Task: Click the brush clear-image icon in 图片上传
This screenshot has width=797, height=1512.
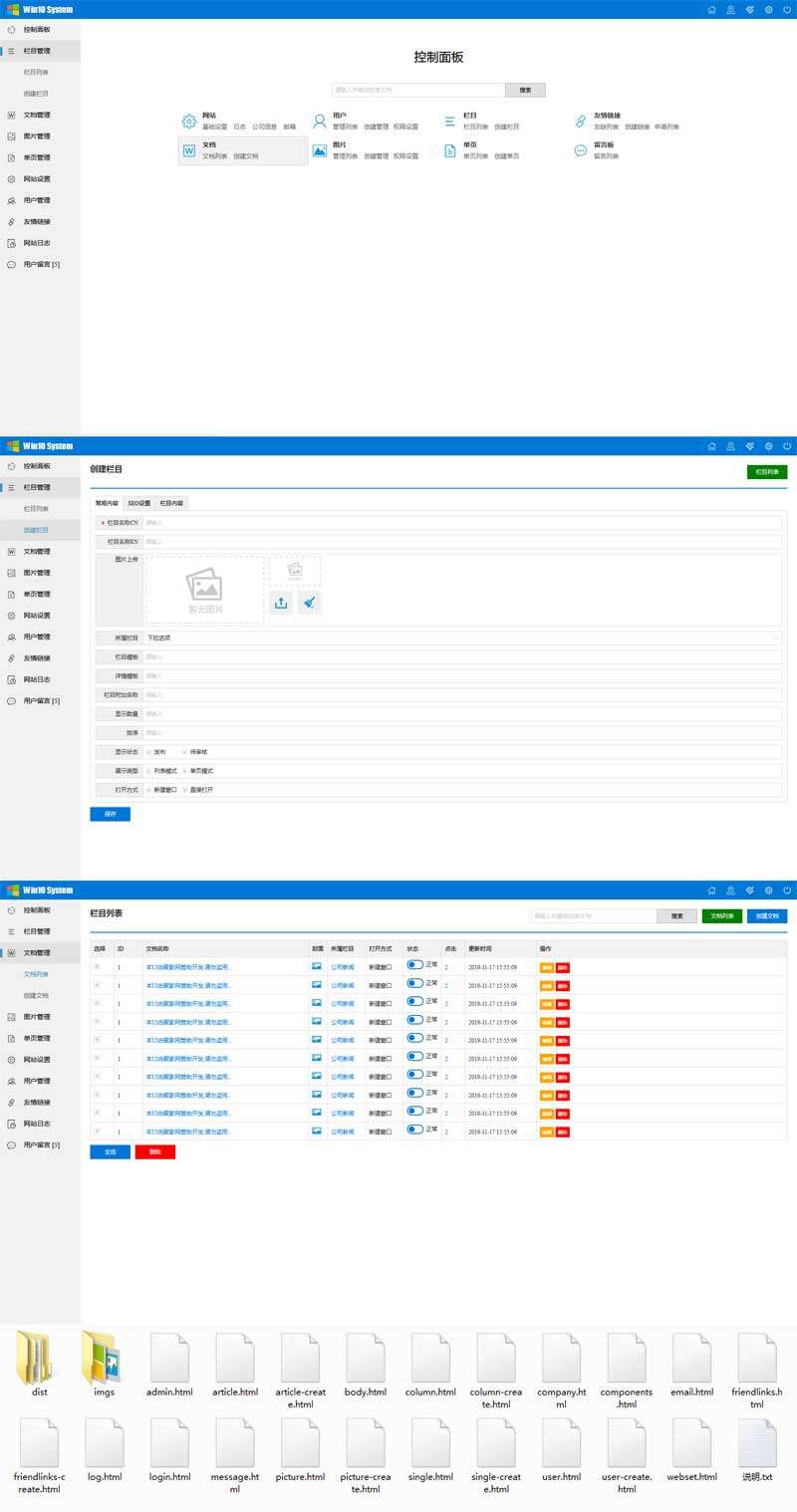Action: click(310, 603)
